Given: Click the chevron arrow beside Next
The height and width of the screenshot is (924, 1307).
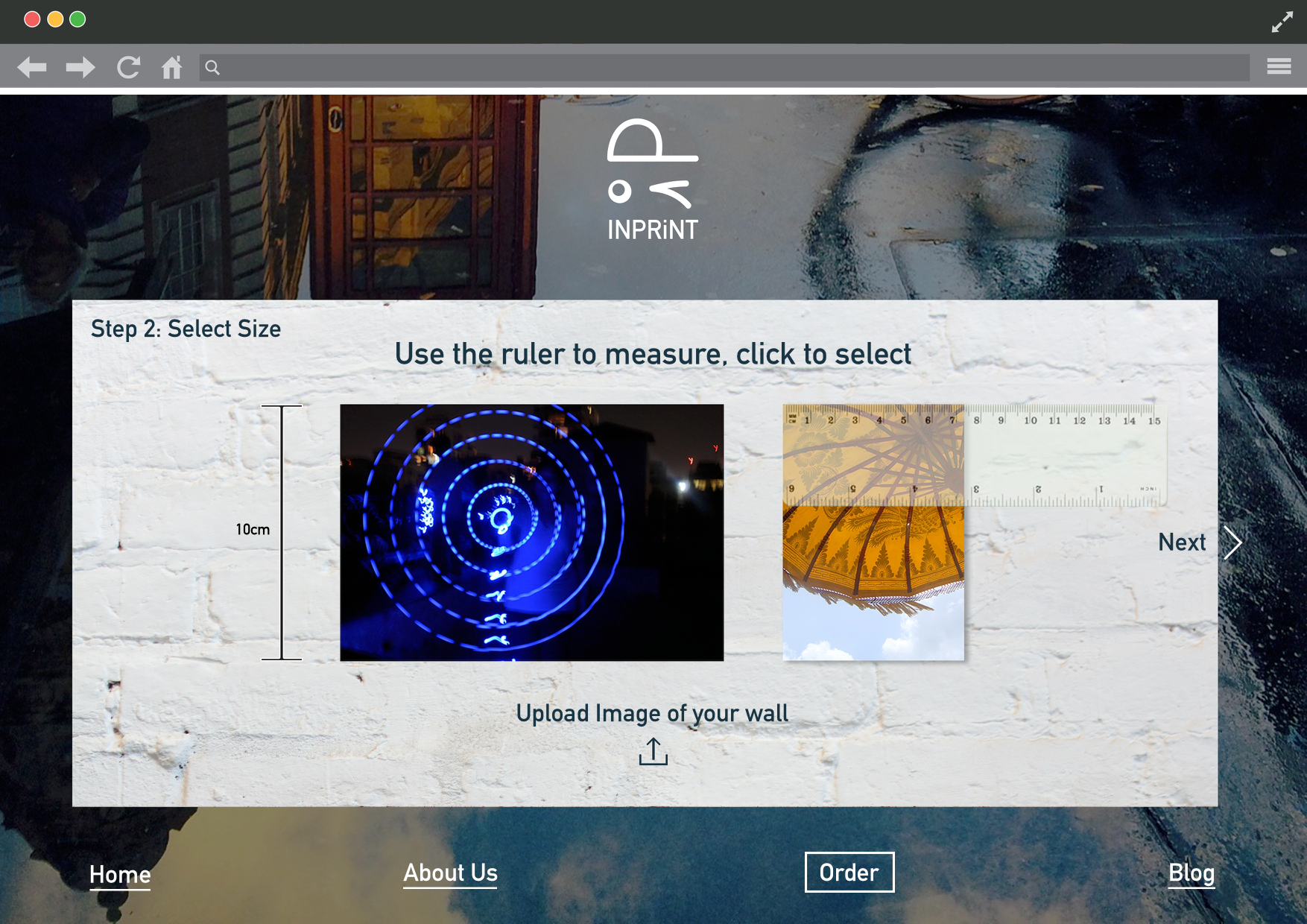Looking at the screenshot, I should (1233, 542).
